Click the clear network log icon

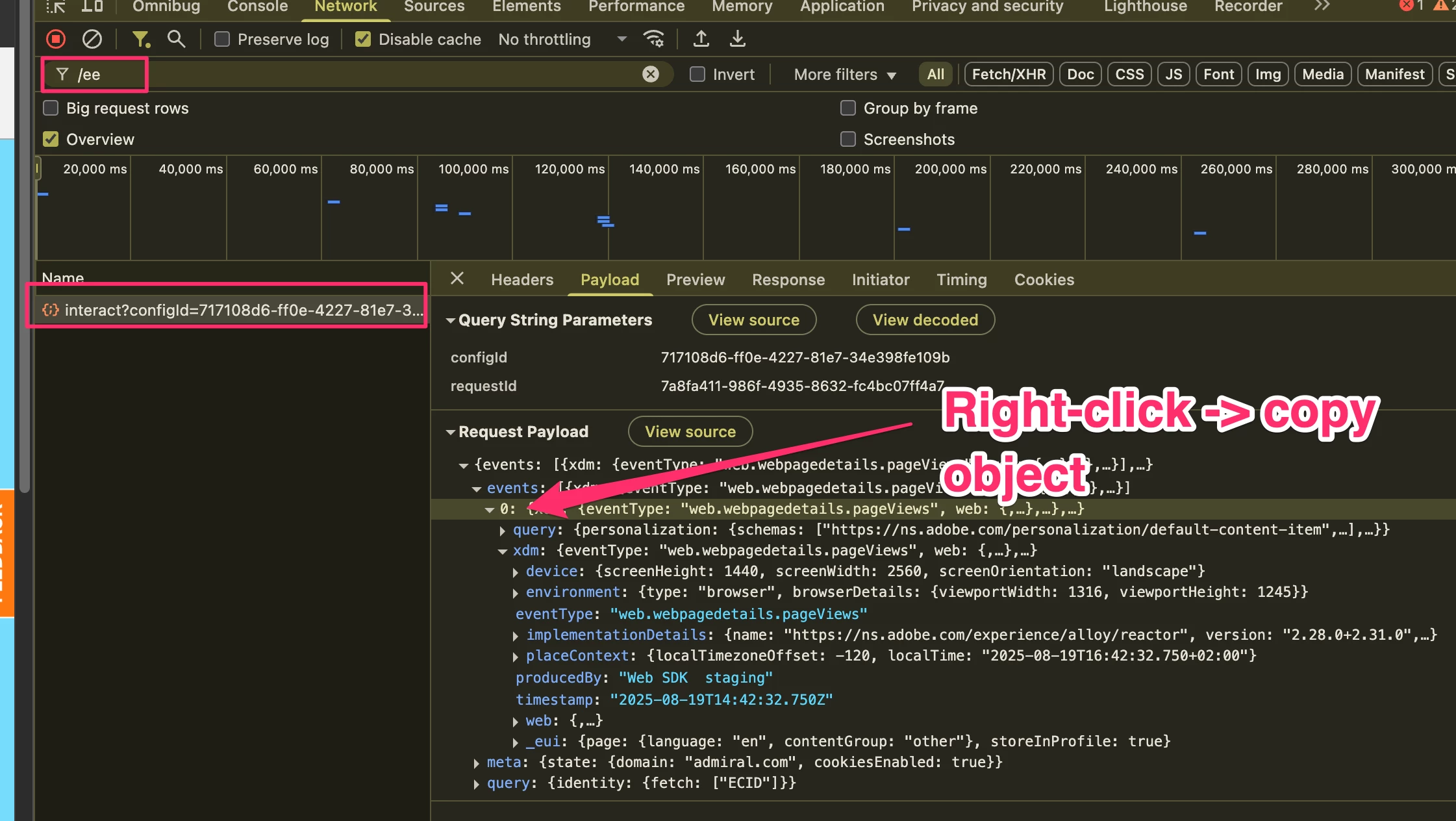point(92,39)
